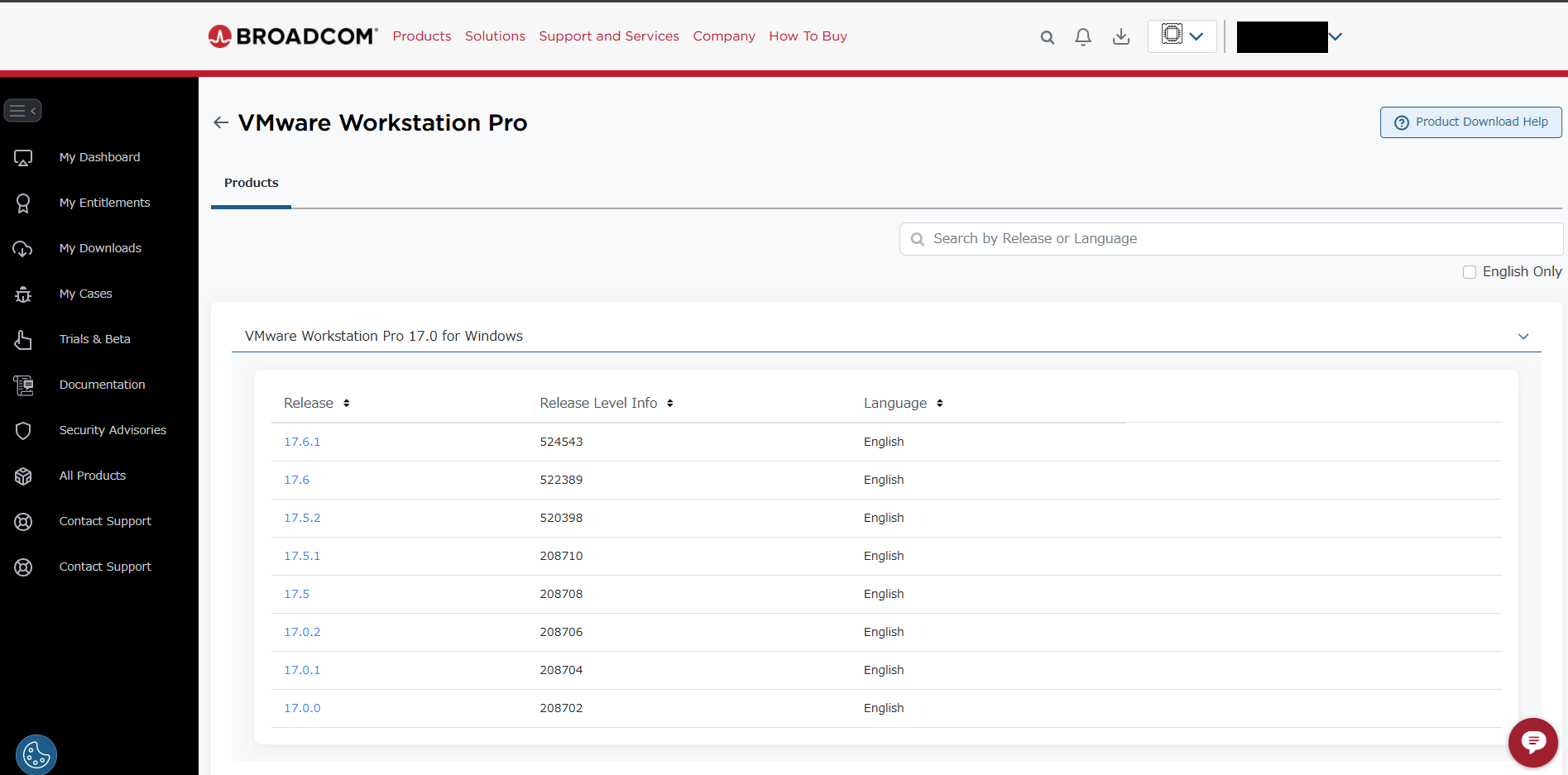Open the chat support bubble
This screenshot has width=1568, height=775.
(1532, 742)
